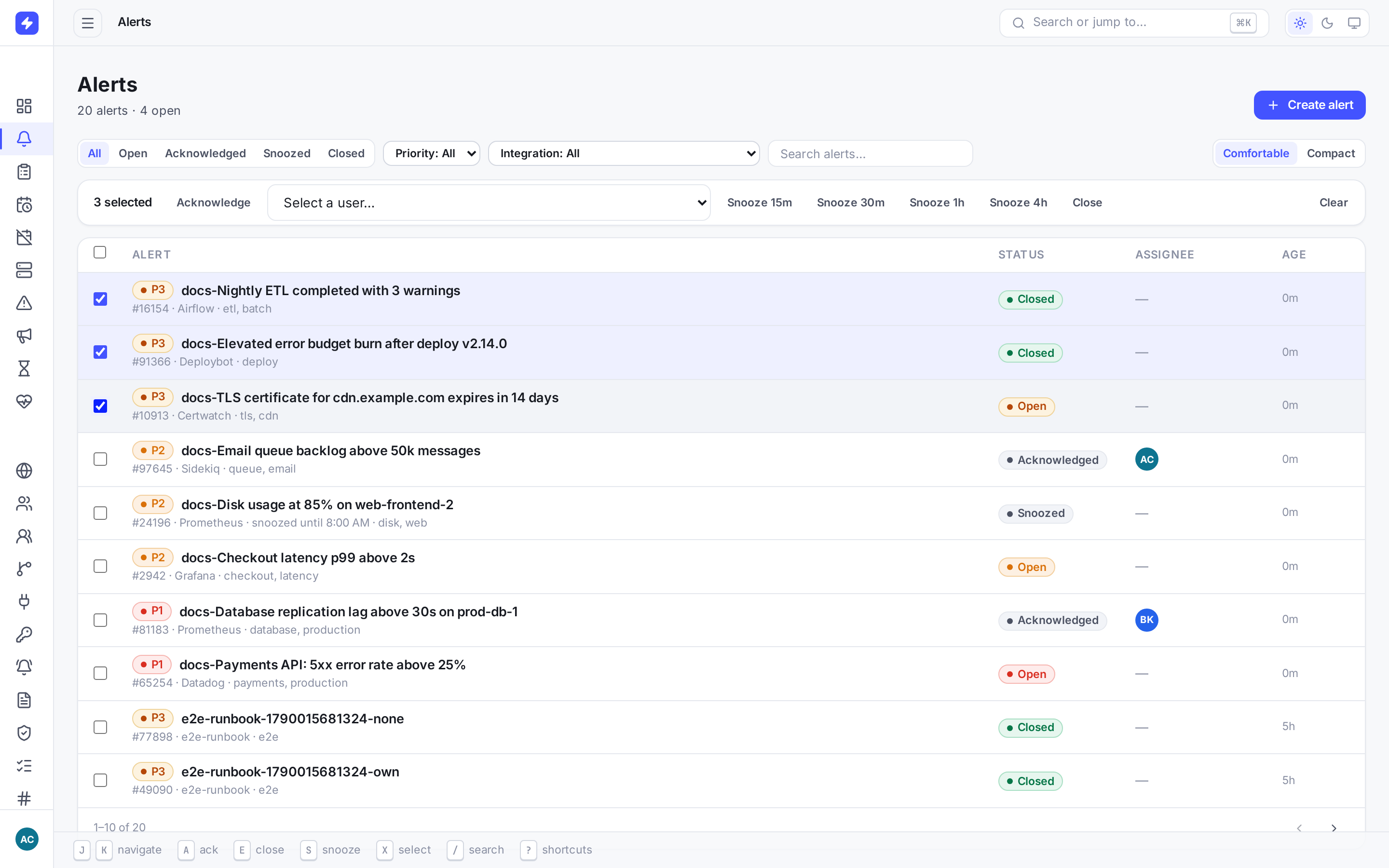The height and width of the screenshot is (868, 1389).
Task: Check the Checkout latency p99 checkbox
Action: [100, 567]
